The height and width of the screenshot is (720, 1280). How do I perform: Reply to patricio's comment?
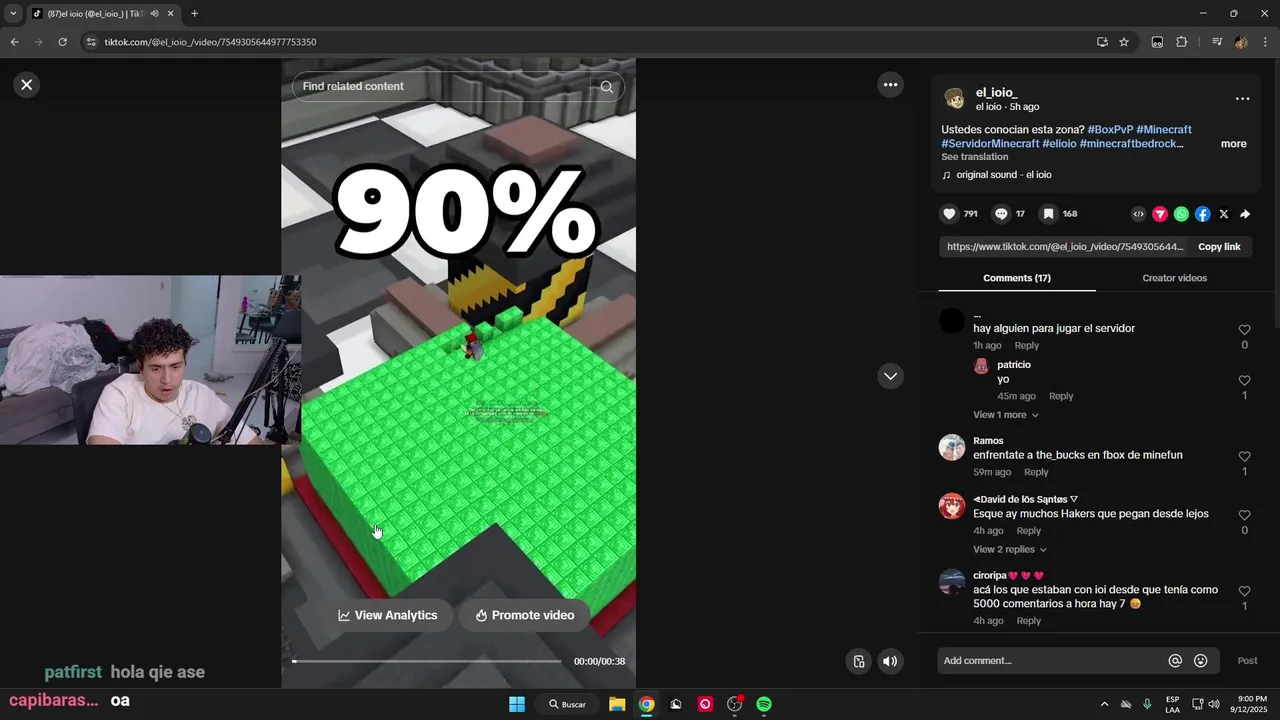[1061, 396]
